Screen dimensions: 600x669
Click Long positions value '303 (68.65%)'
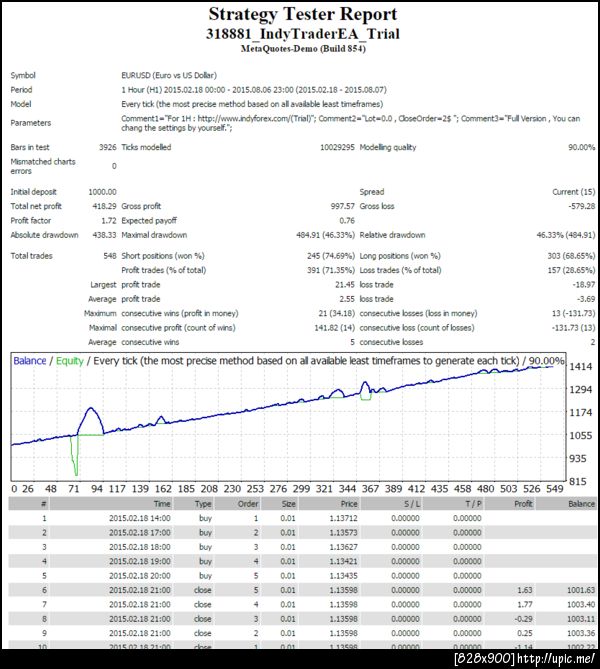point(571,256)
